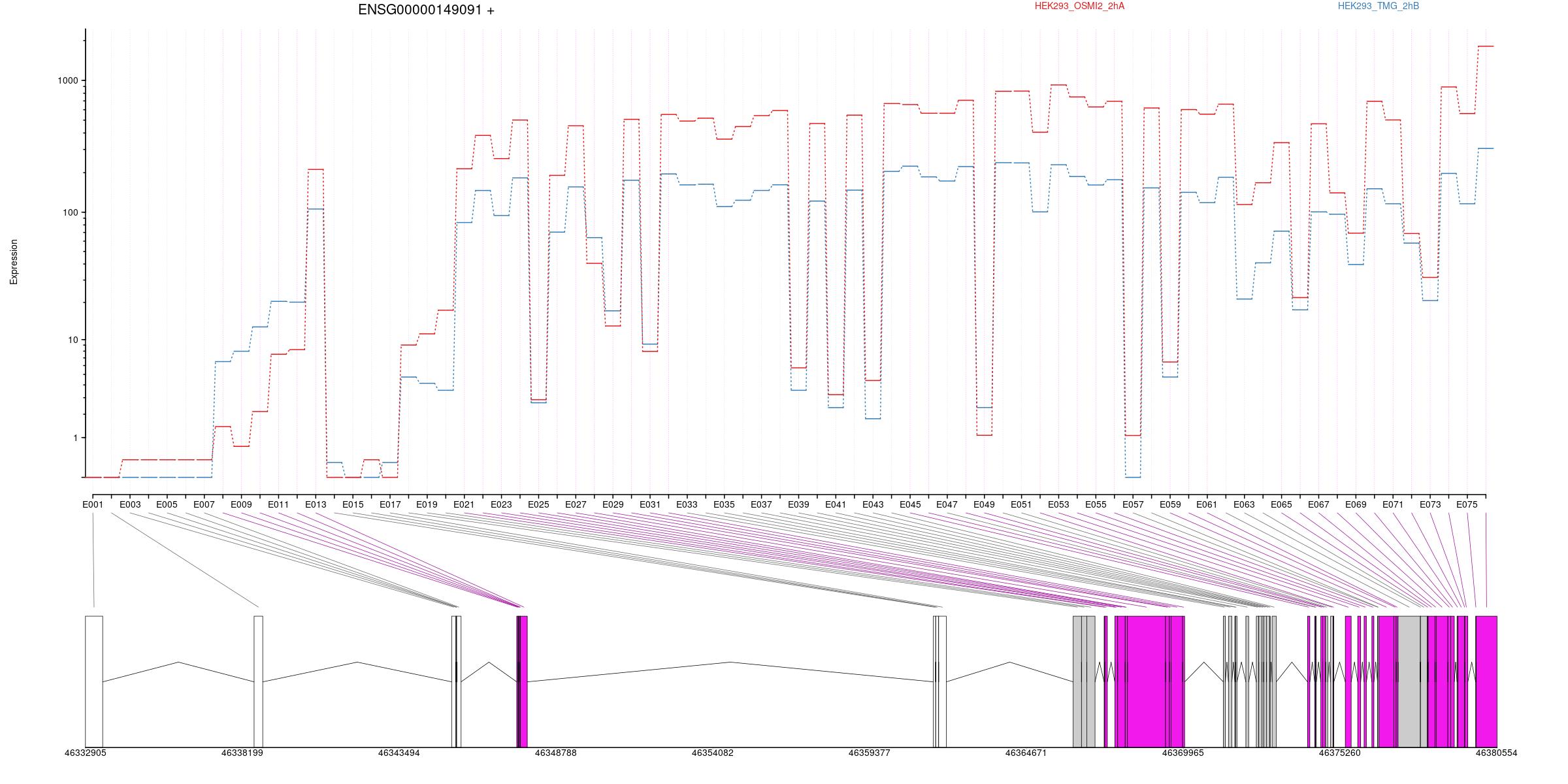This screenshot has height=784, width=1568.
Task: Click exon label E069
Action: point(1356,504)
